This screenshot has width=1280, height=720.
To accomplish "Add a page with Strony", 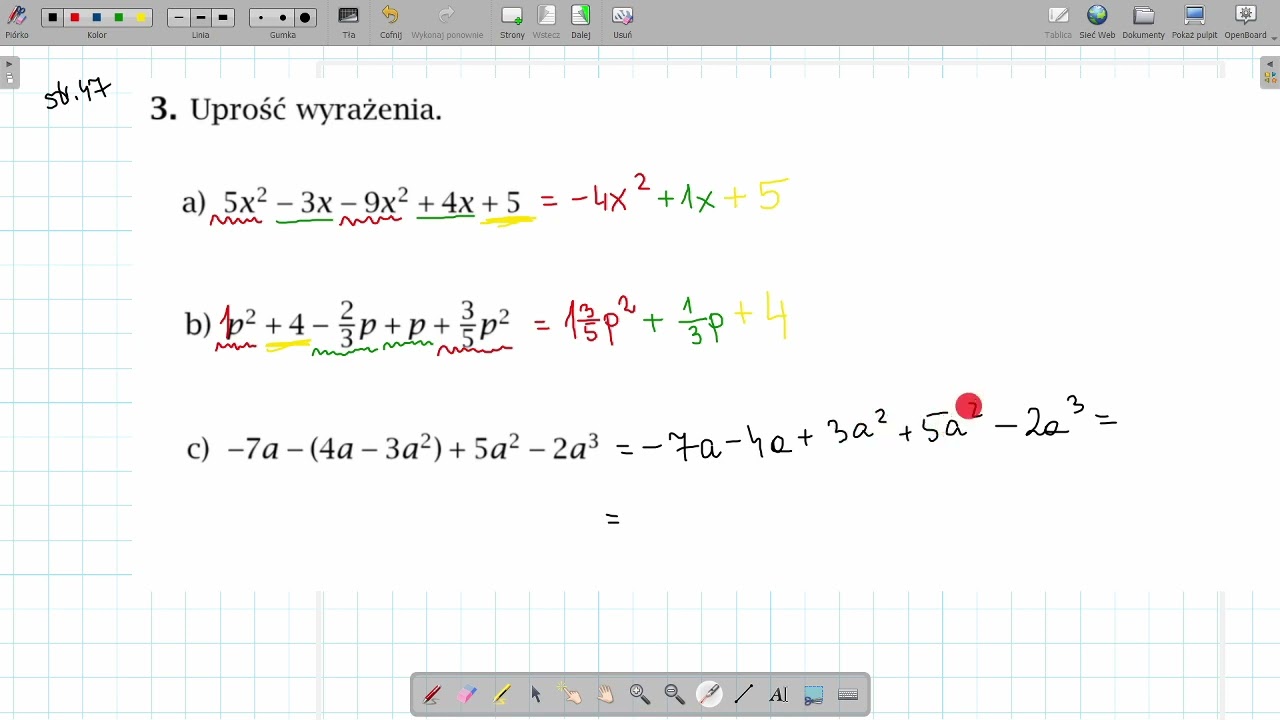I will click(512, 20).
